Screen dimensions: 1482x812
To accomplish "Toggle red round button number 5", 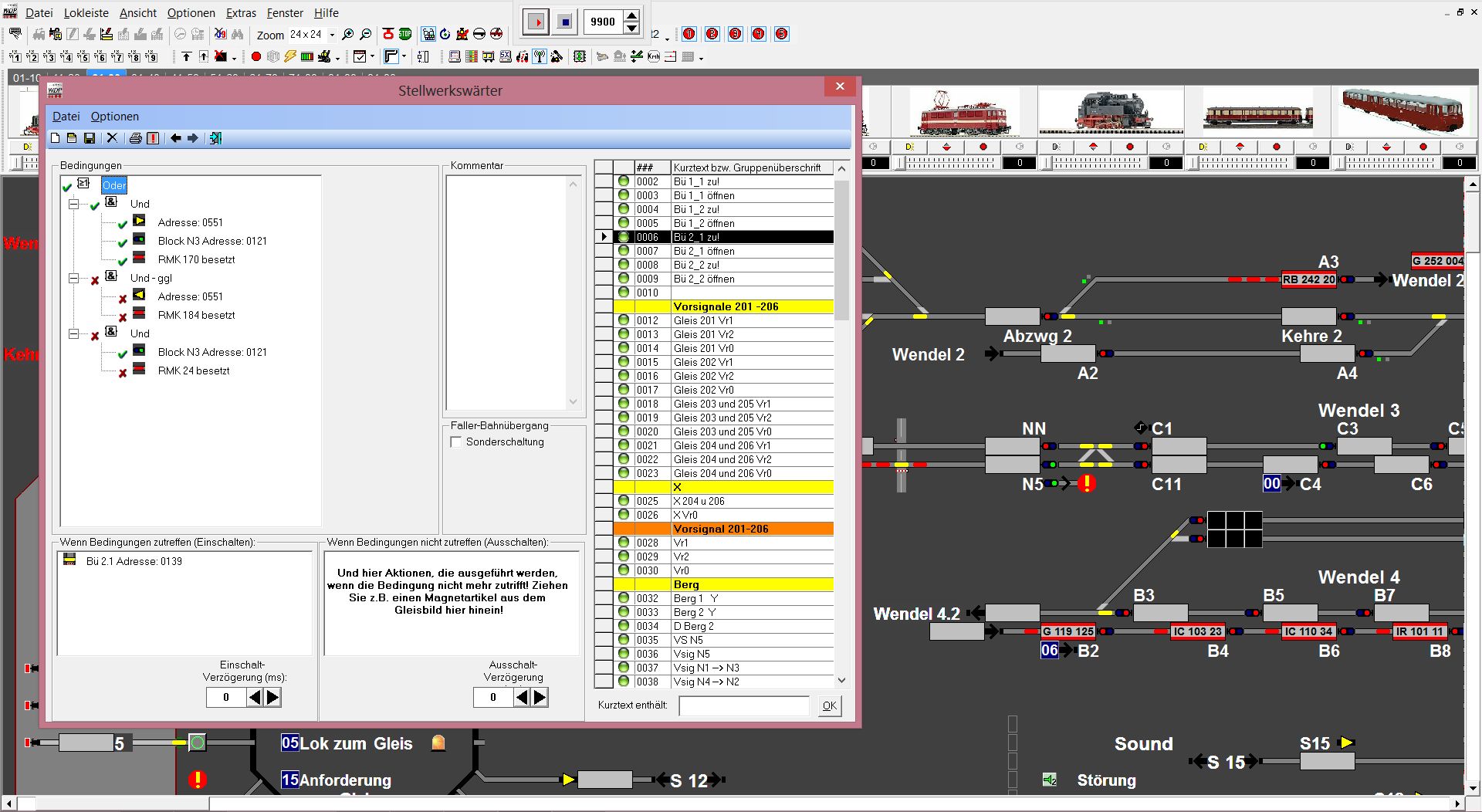I will coord(782,34).
